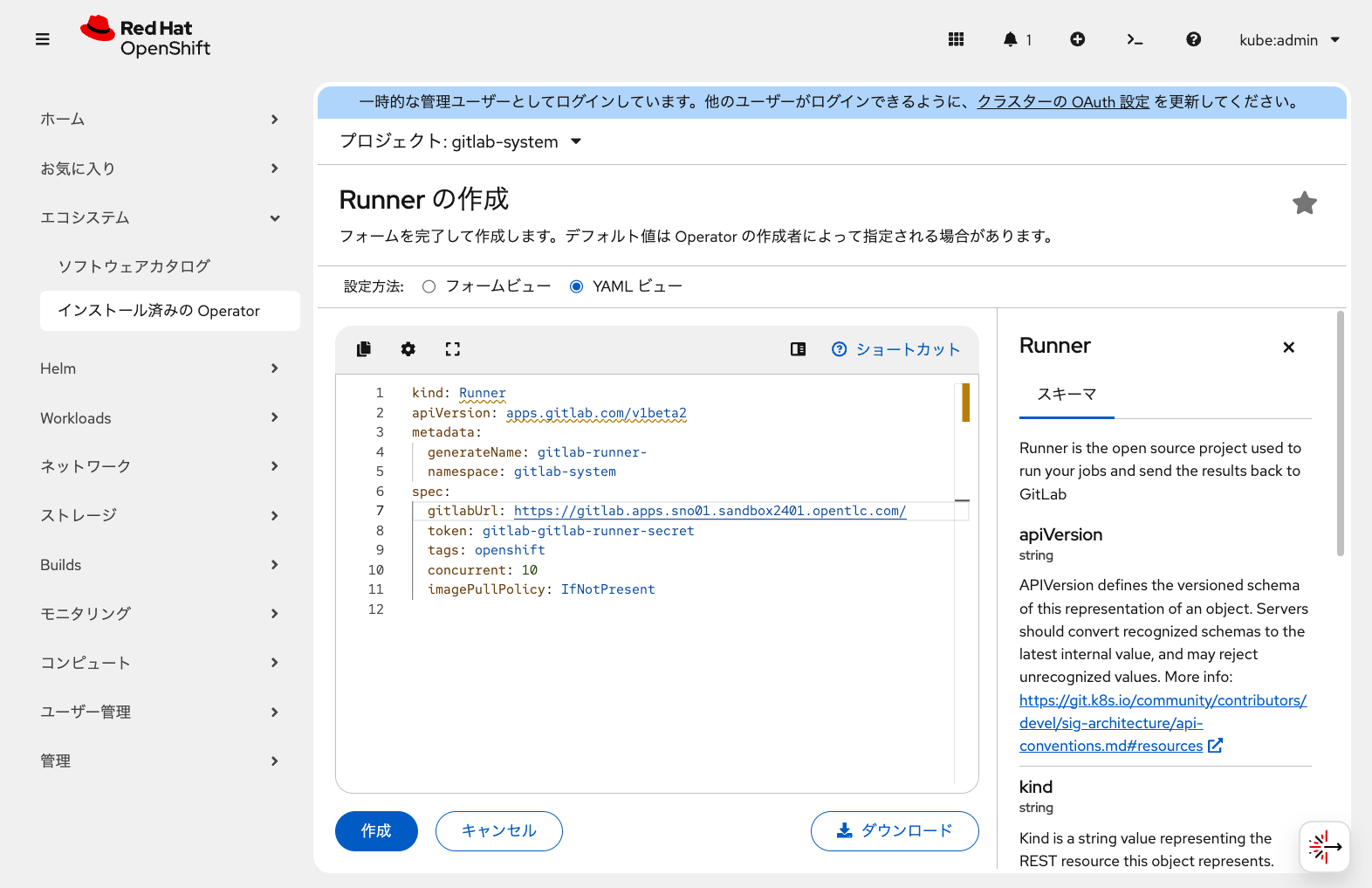The height and width of the screenshot is (888, 1372).
Task: Click the kind: Runner line in editor
Action: point(459,393)
